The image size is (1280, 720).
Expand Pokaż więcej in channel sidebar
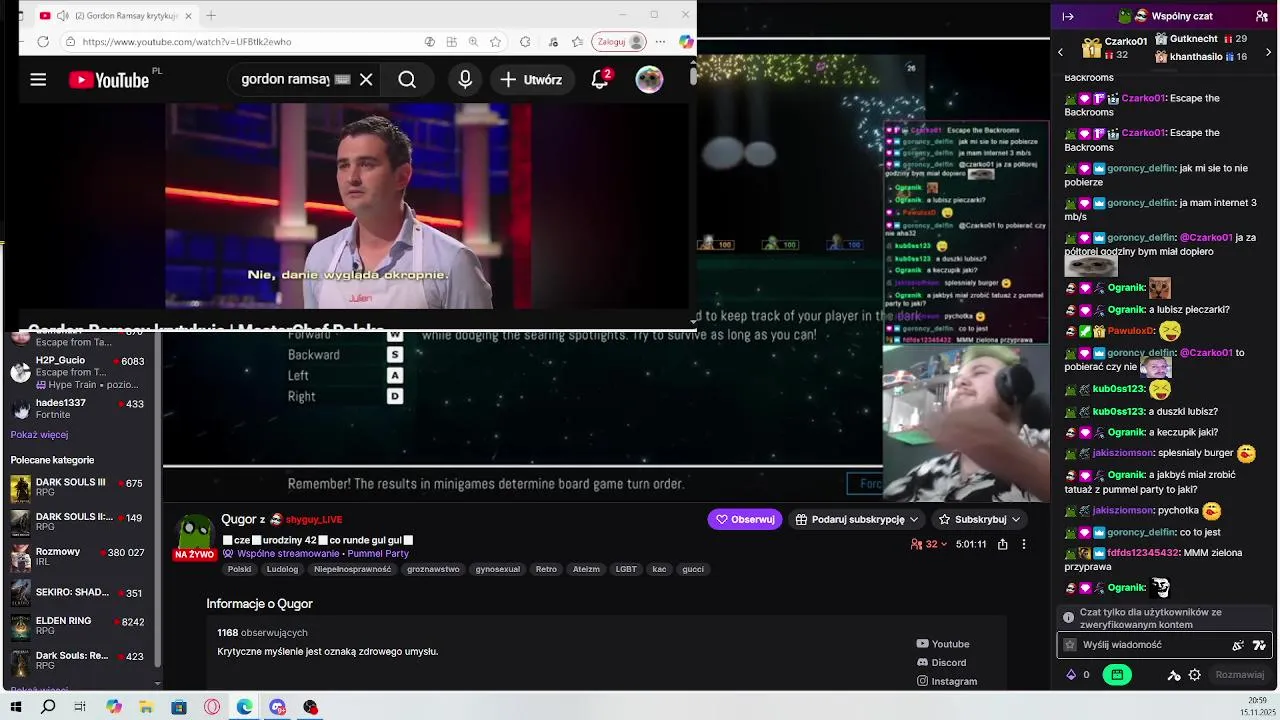tap(39, 435)
